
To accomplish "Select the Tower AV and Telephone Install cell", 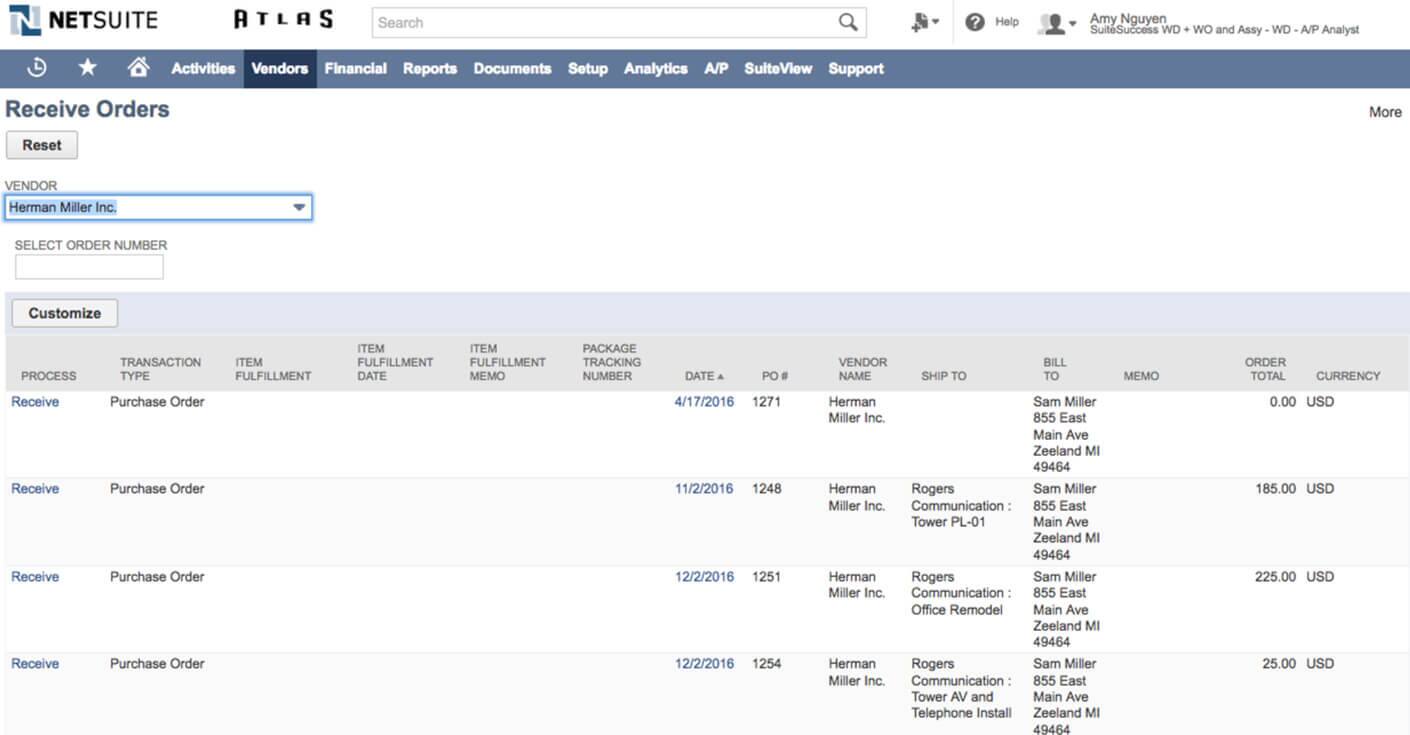I will 961,688.
